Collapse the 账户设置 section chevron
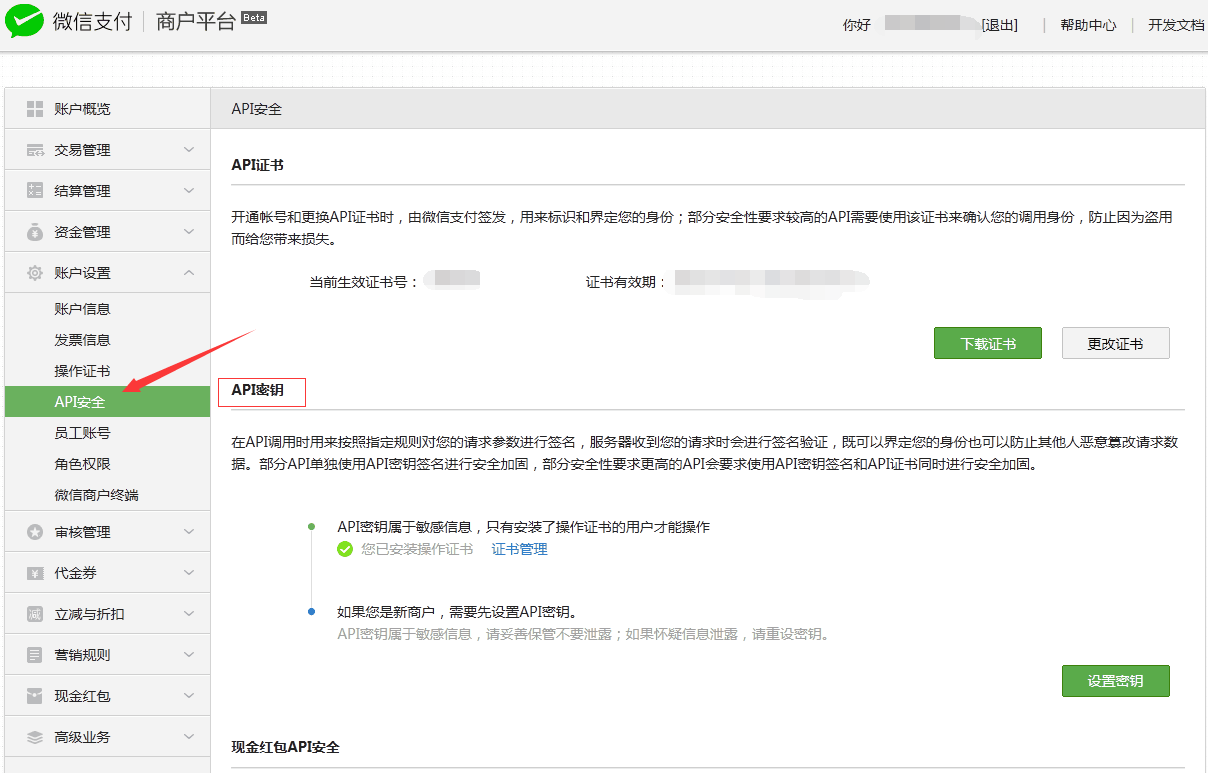Screen dimensions: 1208x773 (189, 273)
